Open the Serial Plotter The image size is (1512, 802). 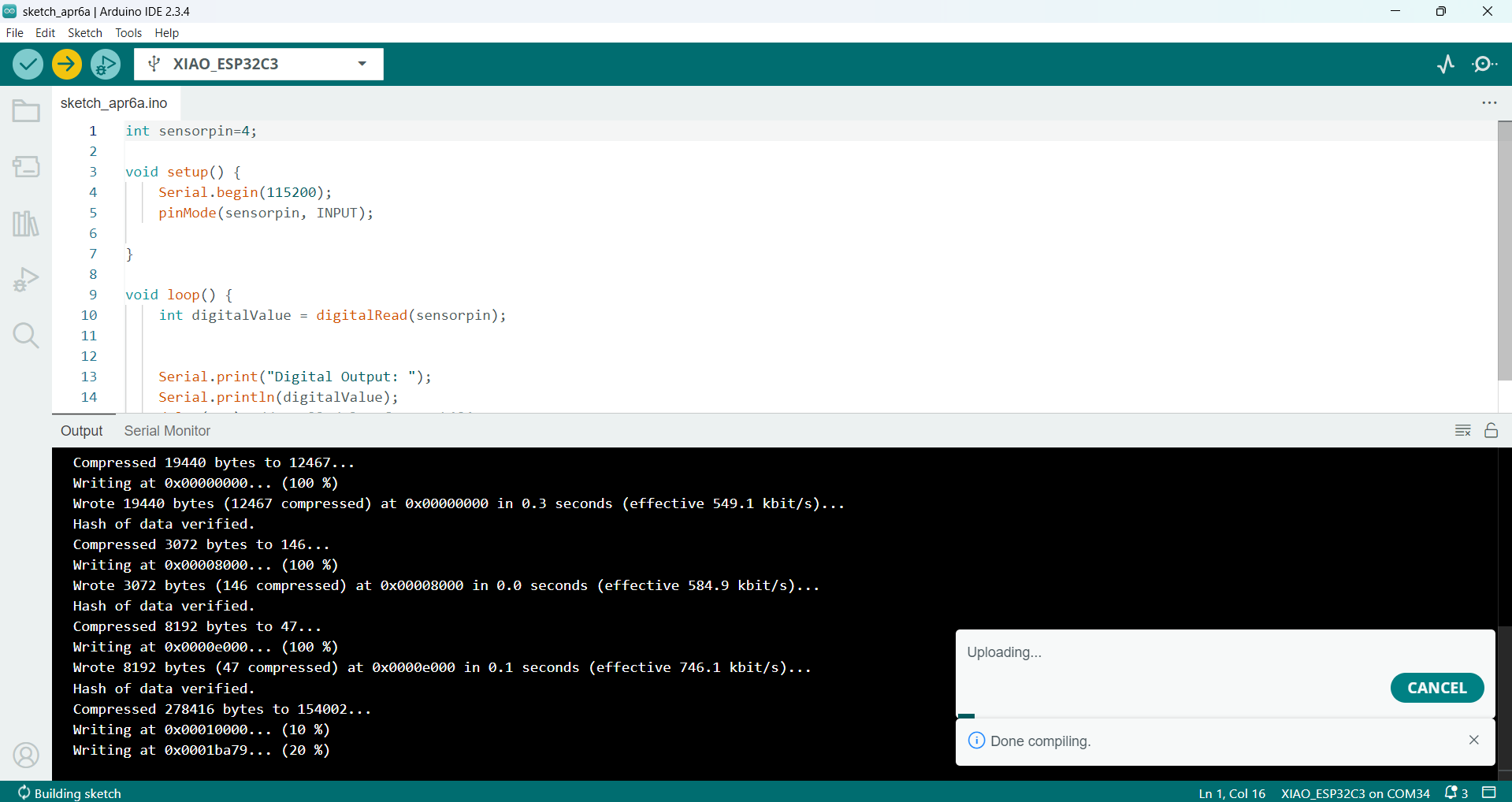[1446, 64]
